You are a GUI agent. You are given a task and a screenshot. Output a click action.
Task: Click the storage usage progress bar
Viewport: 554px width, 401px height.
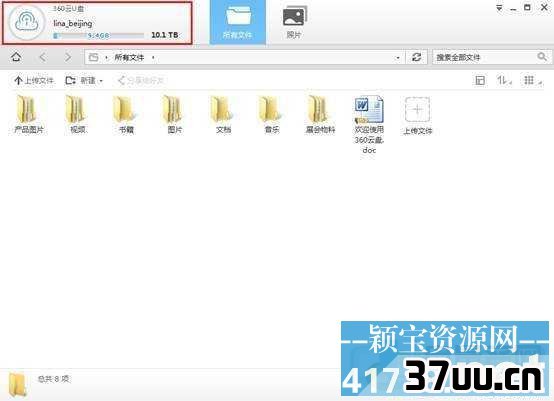pos(99,35)
